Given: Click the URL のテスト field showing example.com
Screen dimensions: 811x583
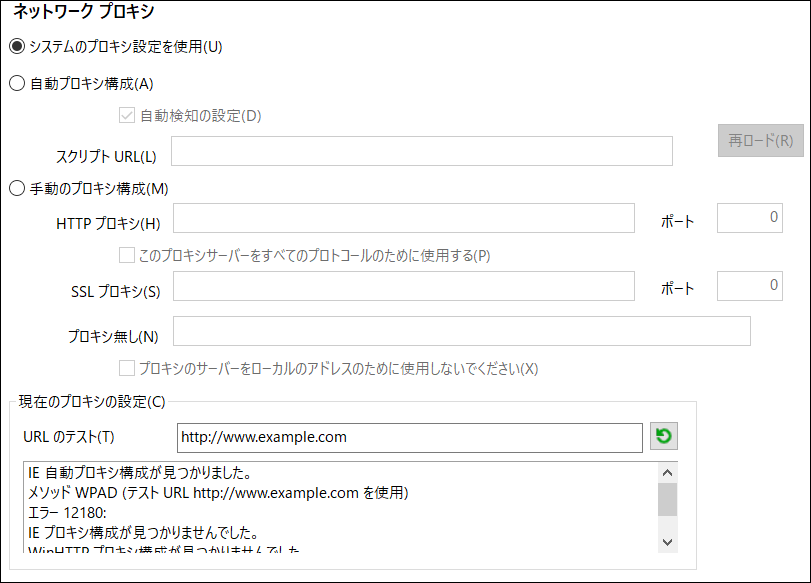Looking at the screenshot, I should coord(410,436).
